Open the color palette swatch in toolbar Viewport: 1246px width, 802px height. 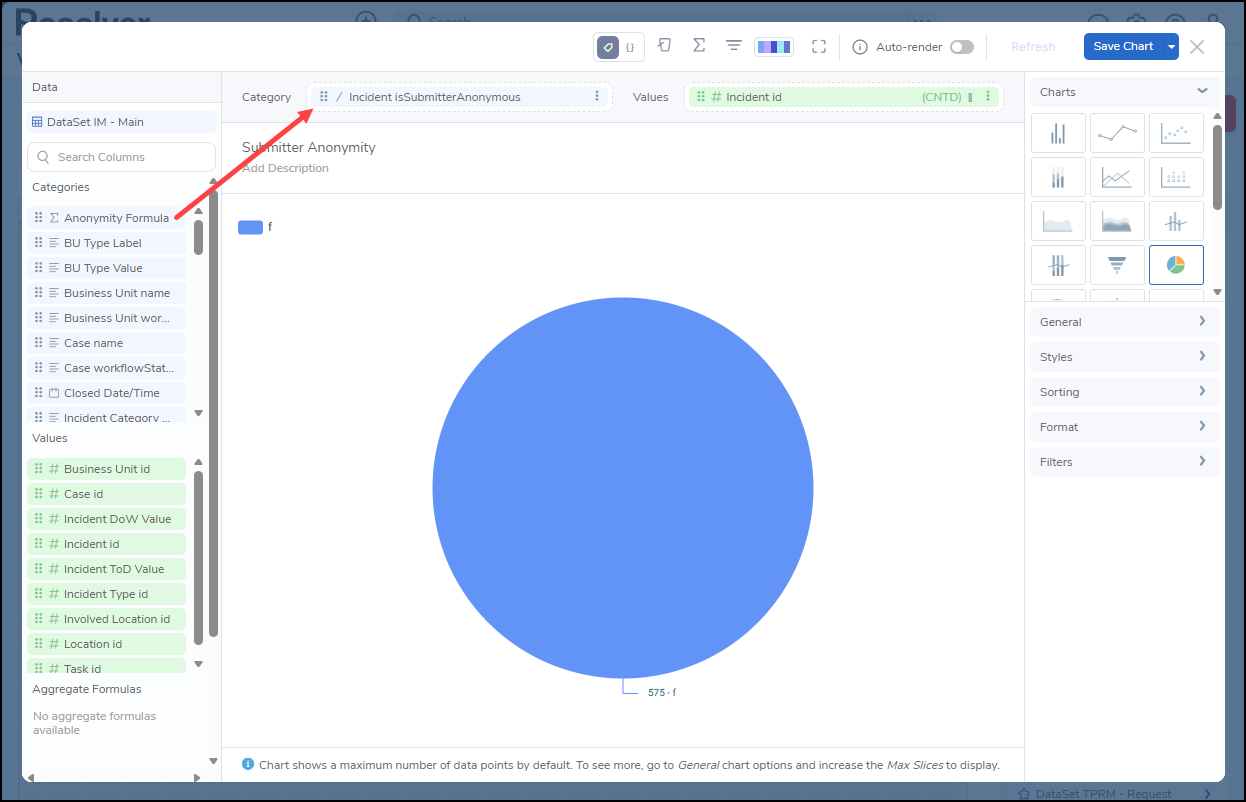click(x=774, y=47)
